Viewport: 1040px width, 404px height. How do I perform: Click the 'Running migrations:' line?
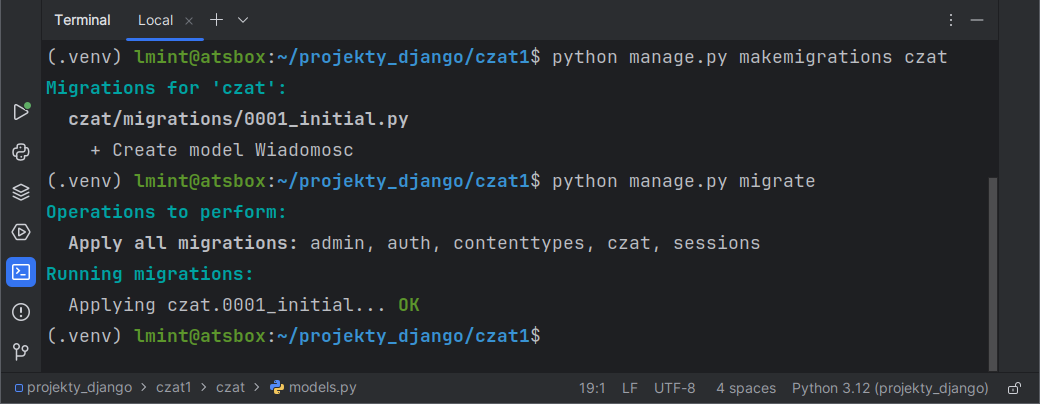coord(150,274)
